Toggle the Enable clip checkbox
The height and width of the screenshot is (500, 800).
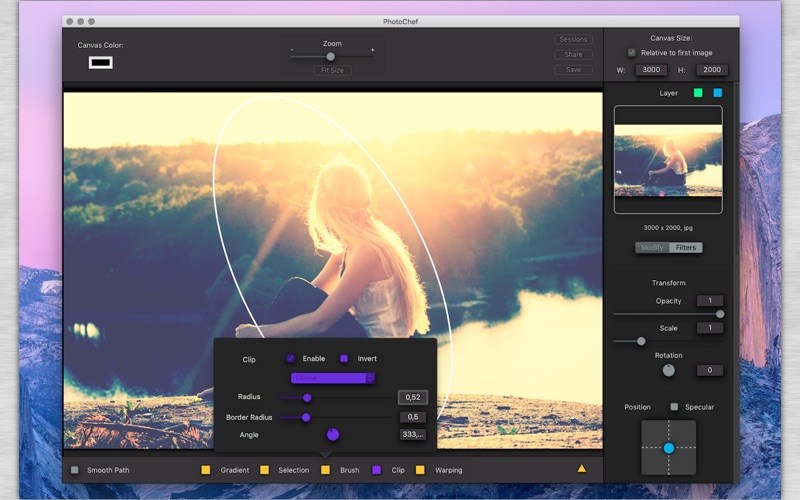[290, 358]
